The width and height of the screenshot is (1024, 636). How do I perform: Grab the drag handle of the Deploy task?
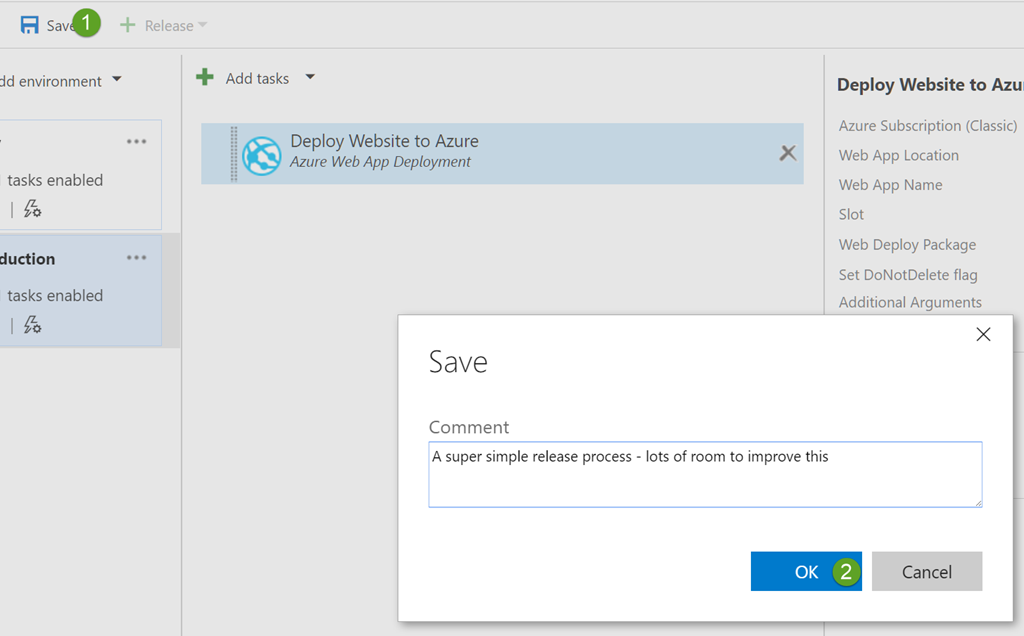234,154
